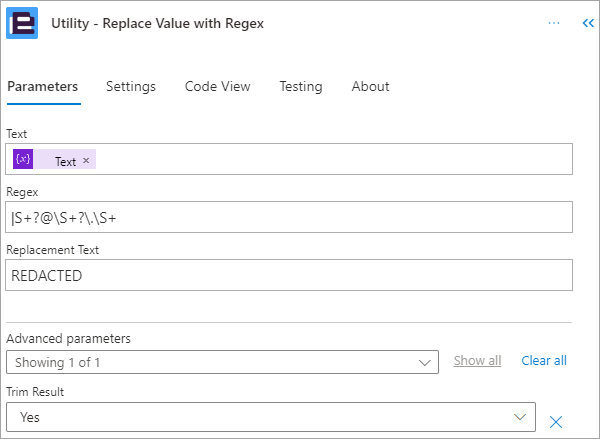Remove Trim Result parameter with X icon
Screen dimensions: 600x439
[556, 422]
